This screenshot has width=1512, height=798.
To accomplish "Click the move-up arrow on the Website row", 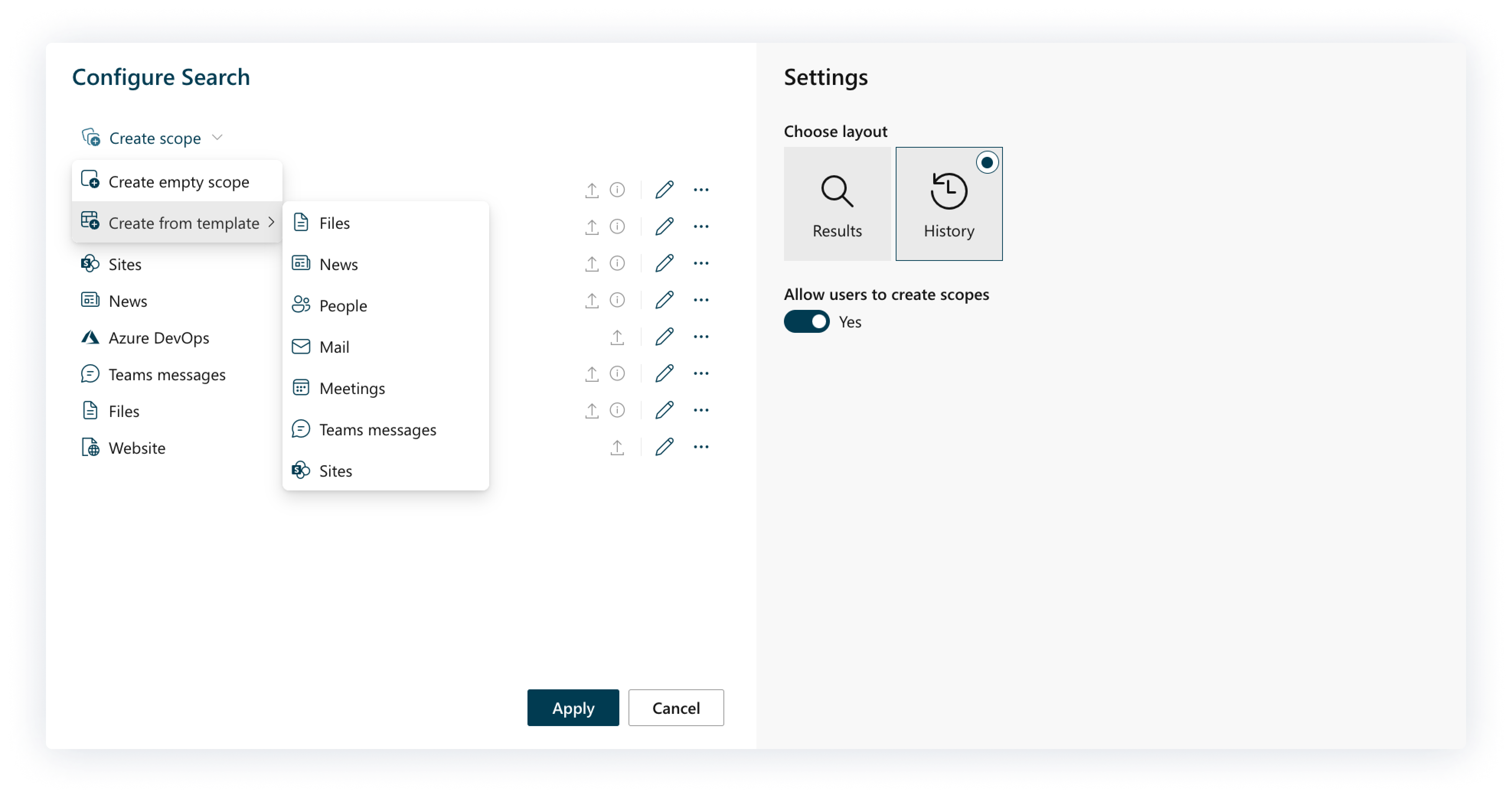I will 617,447.
